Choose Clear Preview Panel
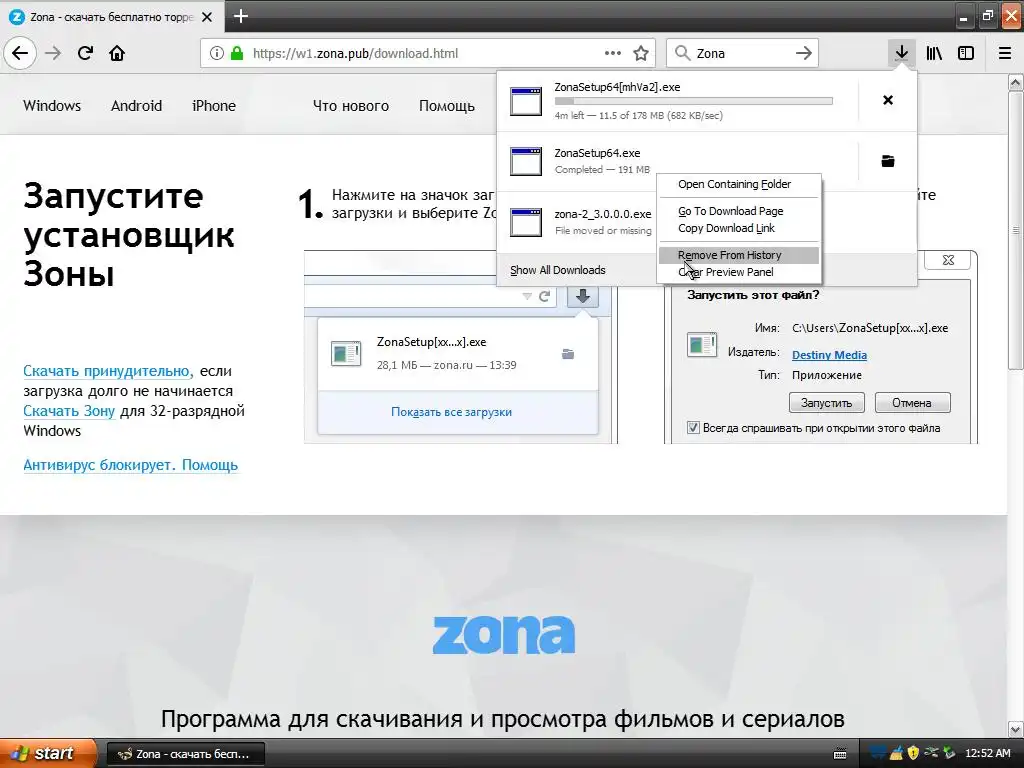Image resolution: width=1024 pixels, height=768 pixels. [739, 272]
